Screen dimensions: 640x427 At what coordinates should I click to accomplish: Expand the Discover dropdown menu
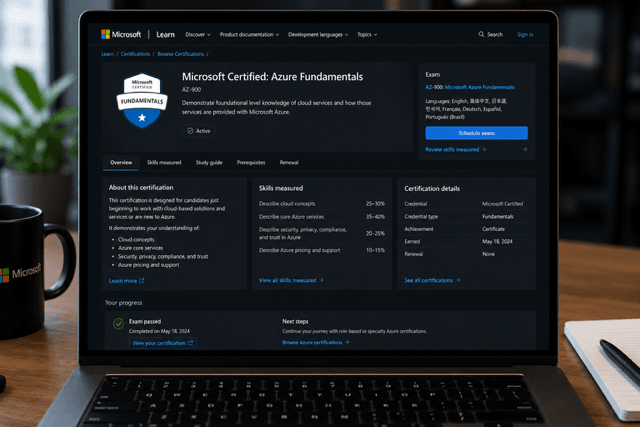pos(198,35)
